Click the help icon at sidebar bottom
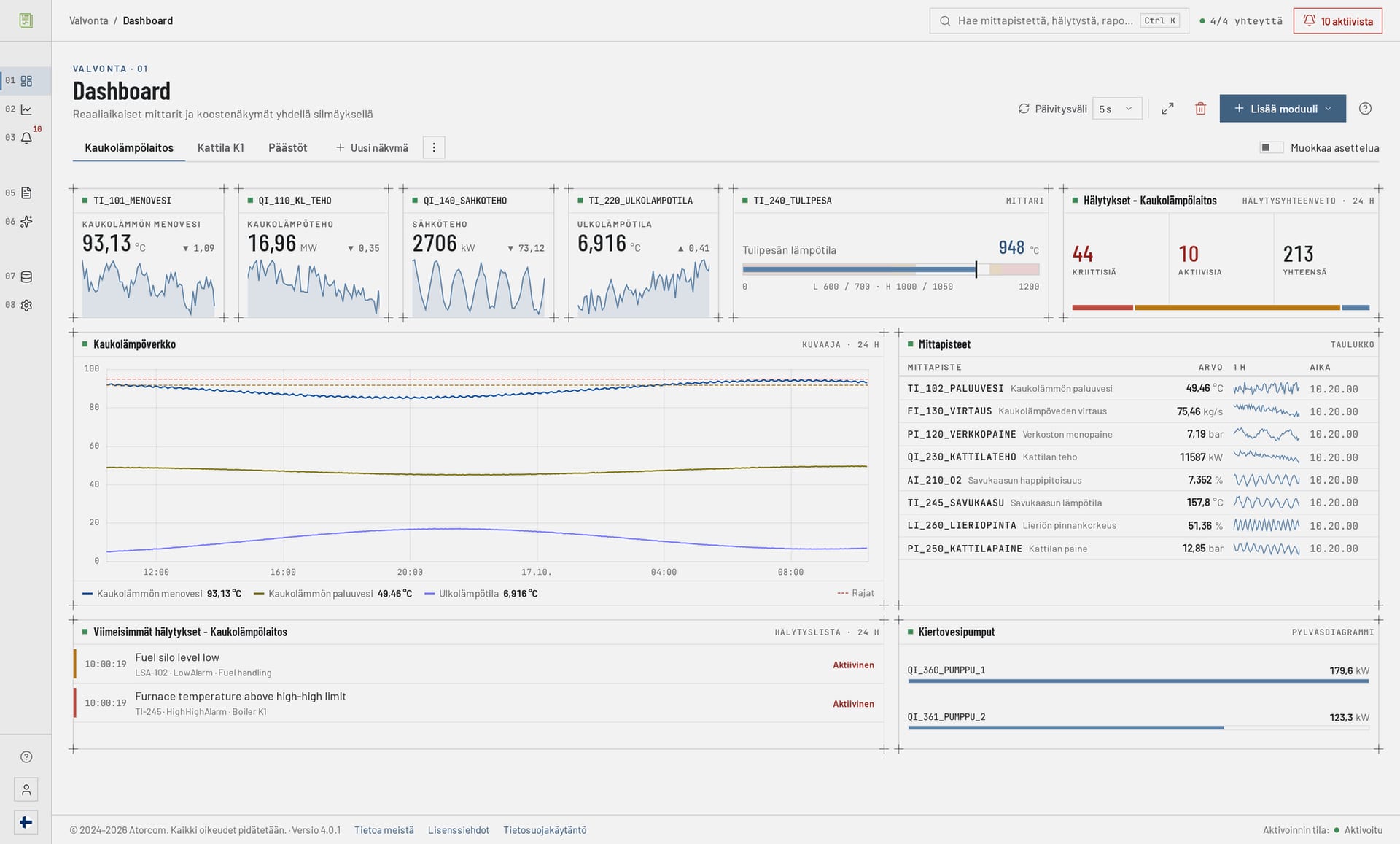The width and height of the screenshot is (1400, 844). pos(26,757)
